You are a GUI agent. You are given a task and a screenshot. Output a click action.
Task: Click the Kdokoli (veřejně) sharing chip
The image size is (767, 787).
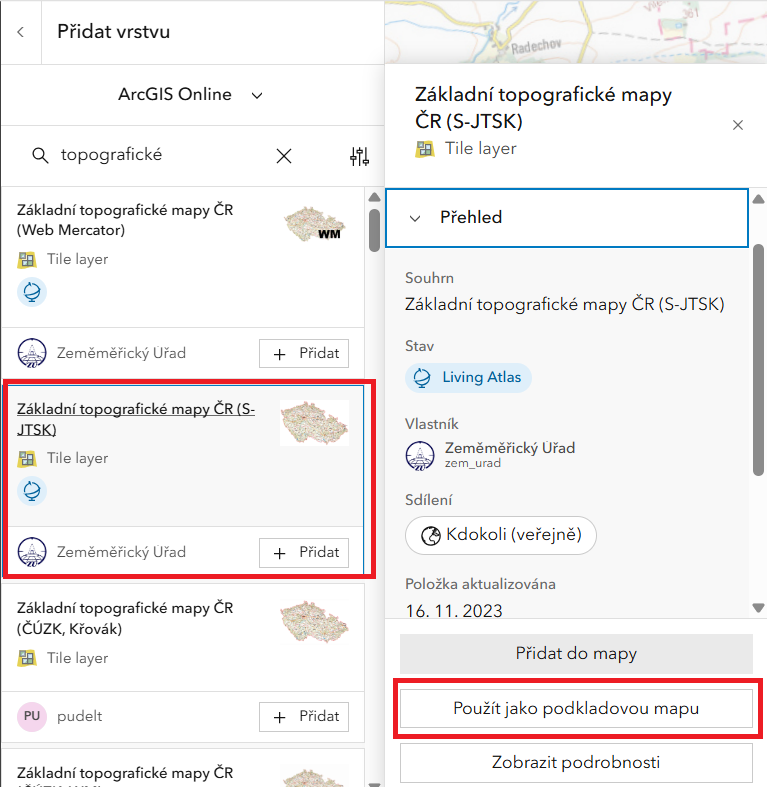(x=500, y=535)
